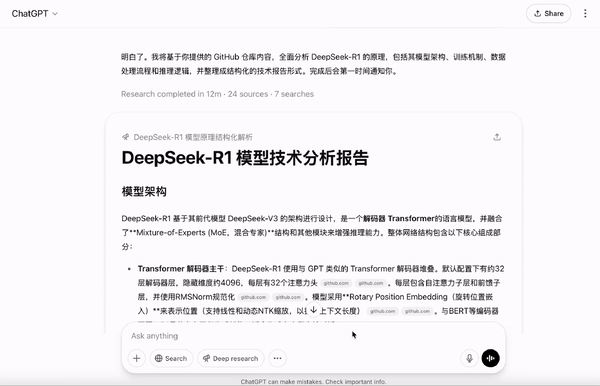This screenshot has width=600, height=386.
Task: Open the second github.com citation after 注意力头
Action: [x=371, y=283]
